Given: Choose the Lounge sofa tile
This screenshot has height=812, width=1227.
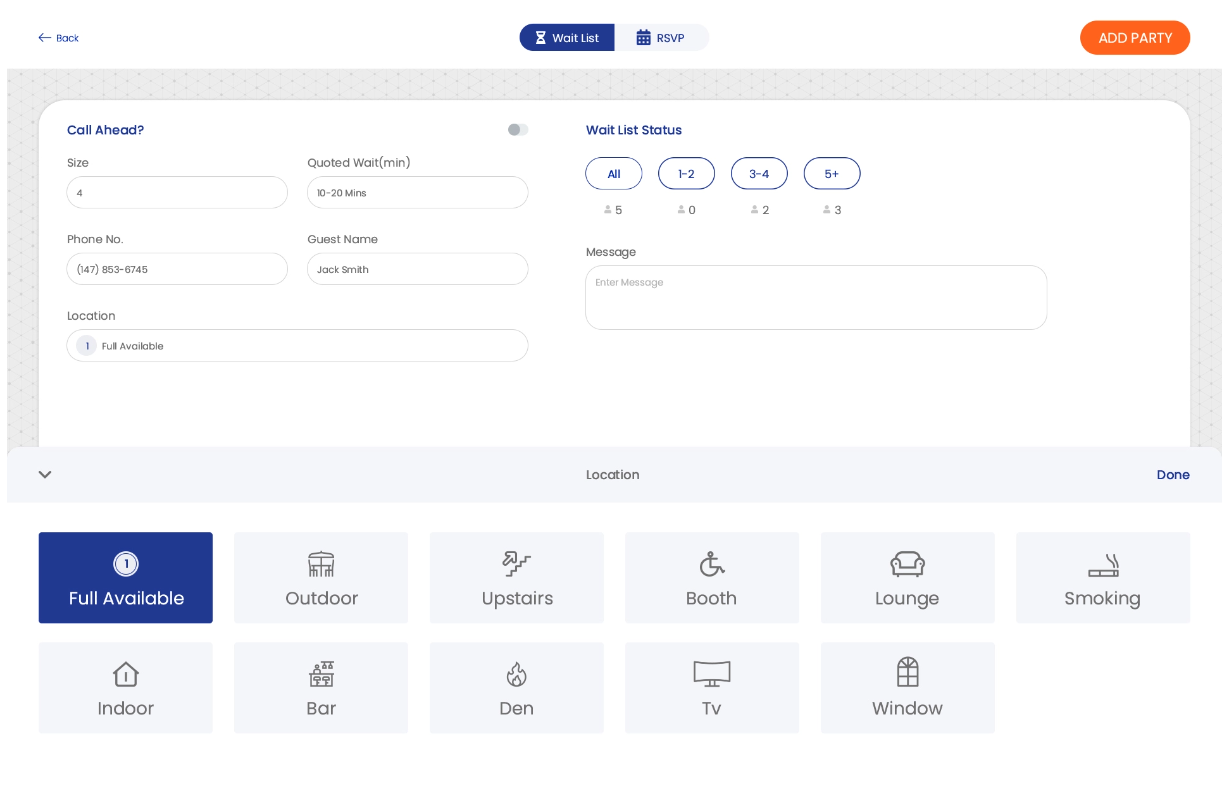Looking at the screenshot, I should [x=908, y=578].
